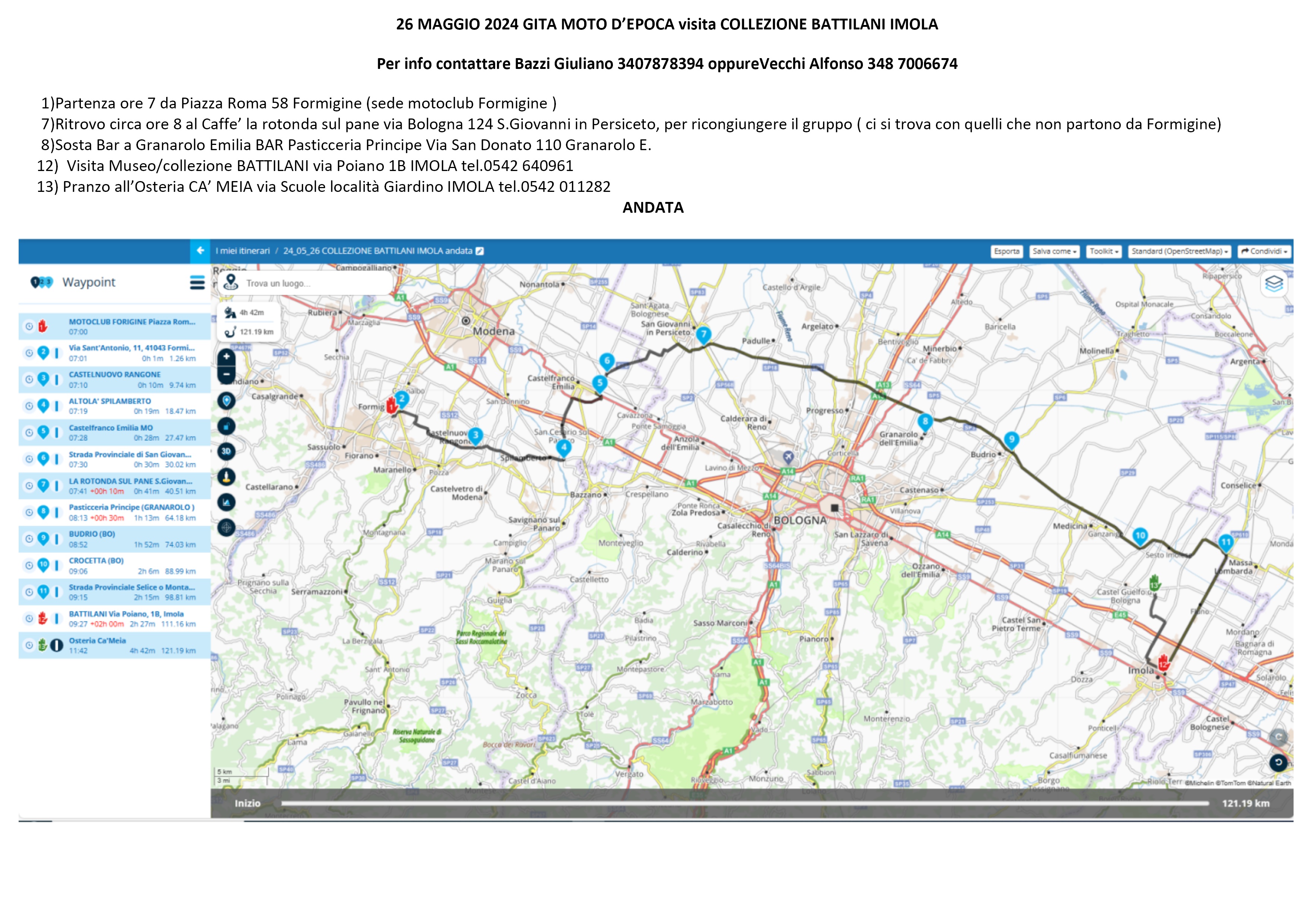Image resolution: width=1307 pixels, height=924 pixels.
Task: Click the map pin icon in the search box
Action: 231,282
